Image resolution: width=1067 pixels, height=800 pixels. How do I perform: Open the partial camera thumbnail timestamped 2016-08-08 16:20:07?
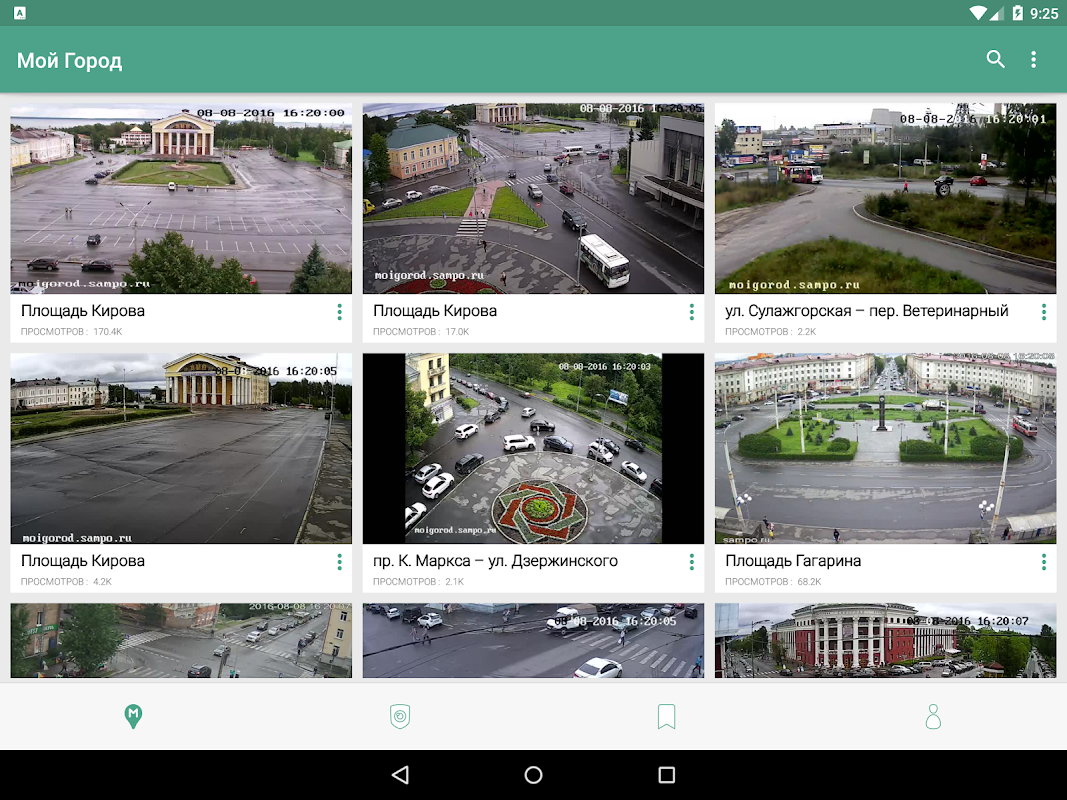coord(181,640)
